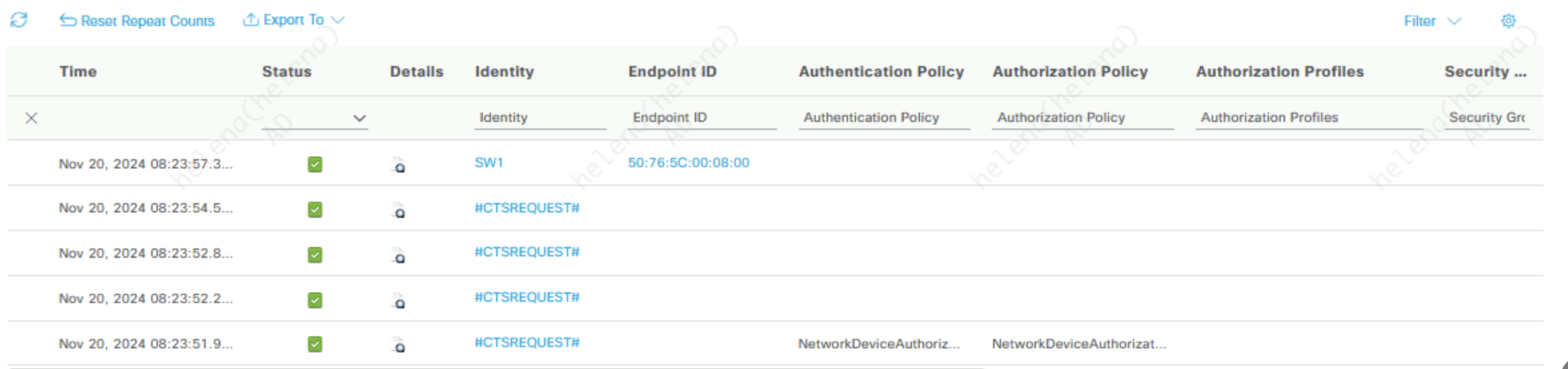Sort by the Time column header
Viewport: 1568px width, 369px height.
coord(77,71)
